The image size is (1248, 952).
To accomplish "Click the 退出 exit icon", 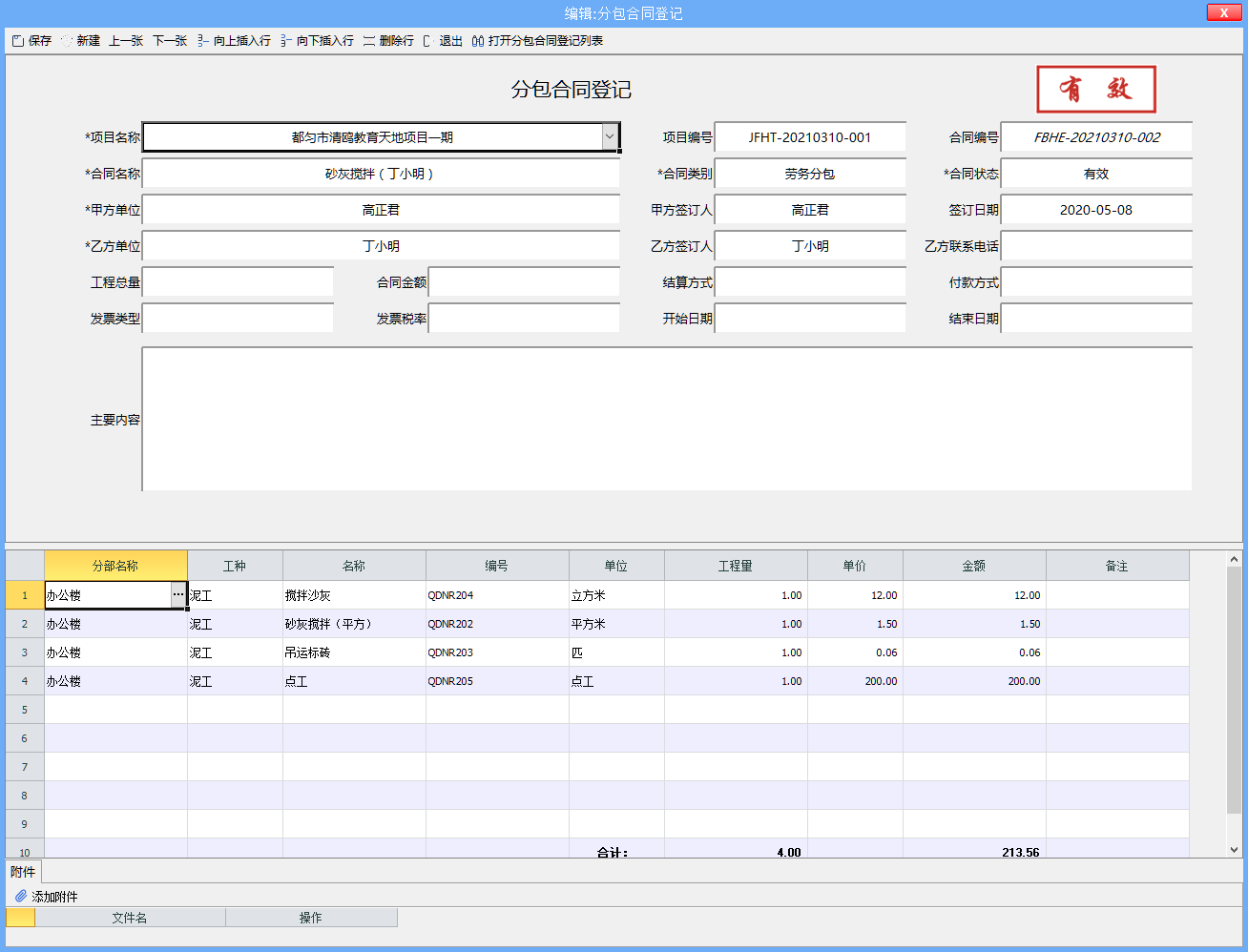I will click(428, 41).
